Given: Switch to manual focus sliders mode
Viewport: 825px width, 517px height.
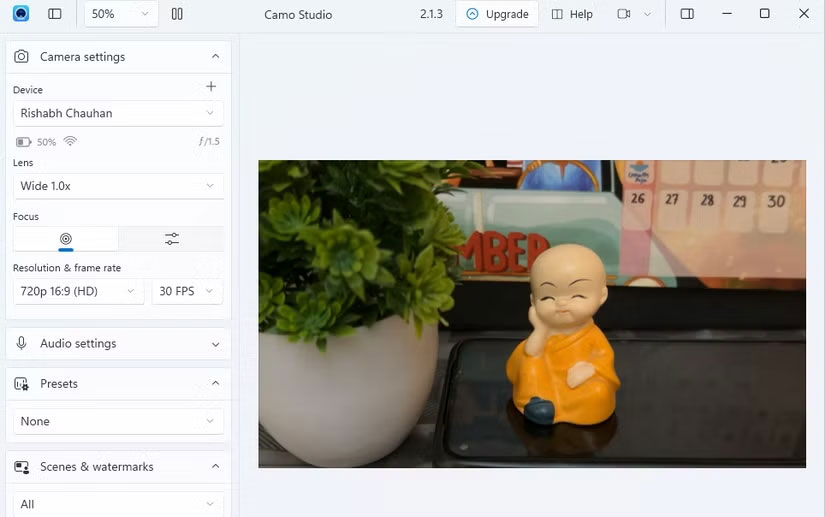Looking at the screenshot, I should point(172,239).
